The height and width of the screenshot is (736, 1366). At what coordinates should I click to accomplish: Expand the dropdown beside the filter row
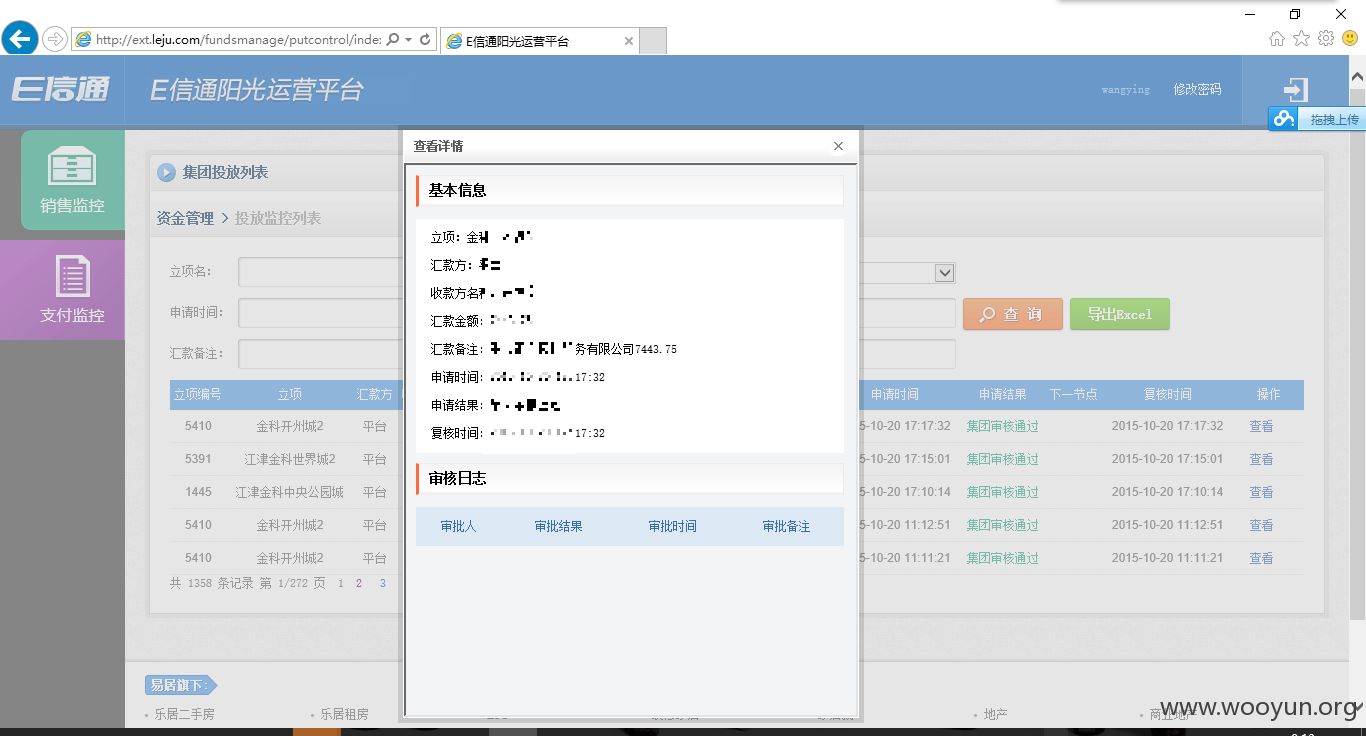[x=944, y=273]
